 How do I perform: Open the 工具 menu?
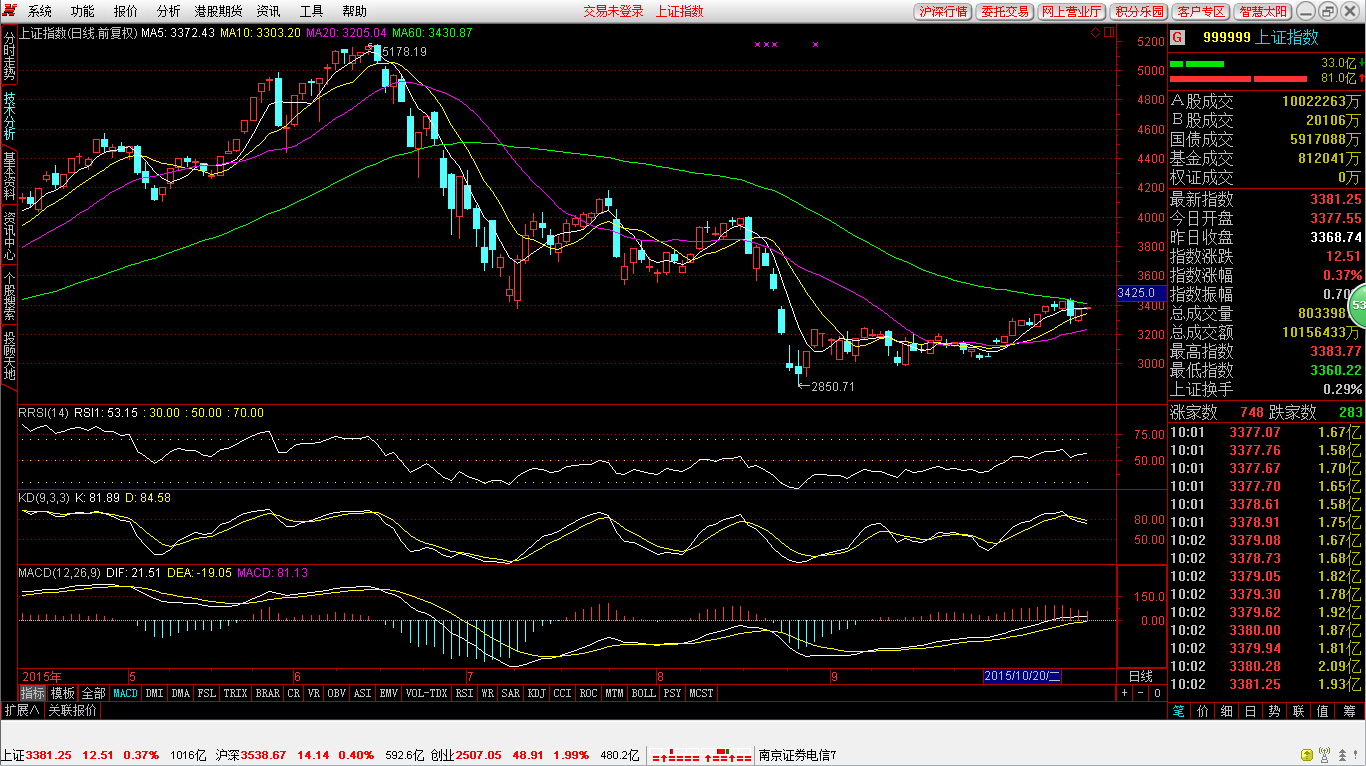point(311,11)
